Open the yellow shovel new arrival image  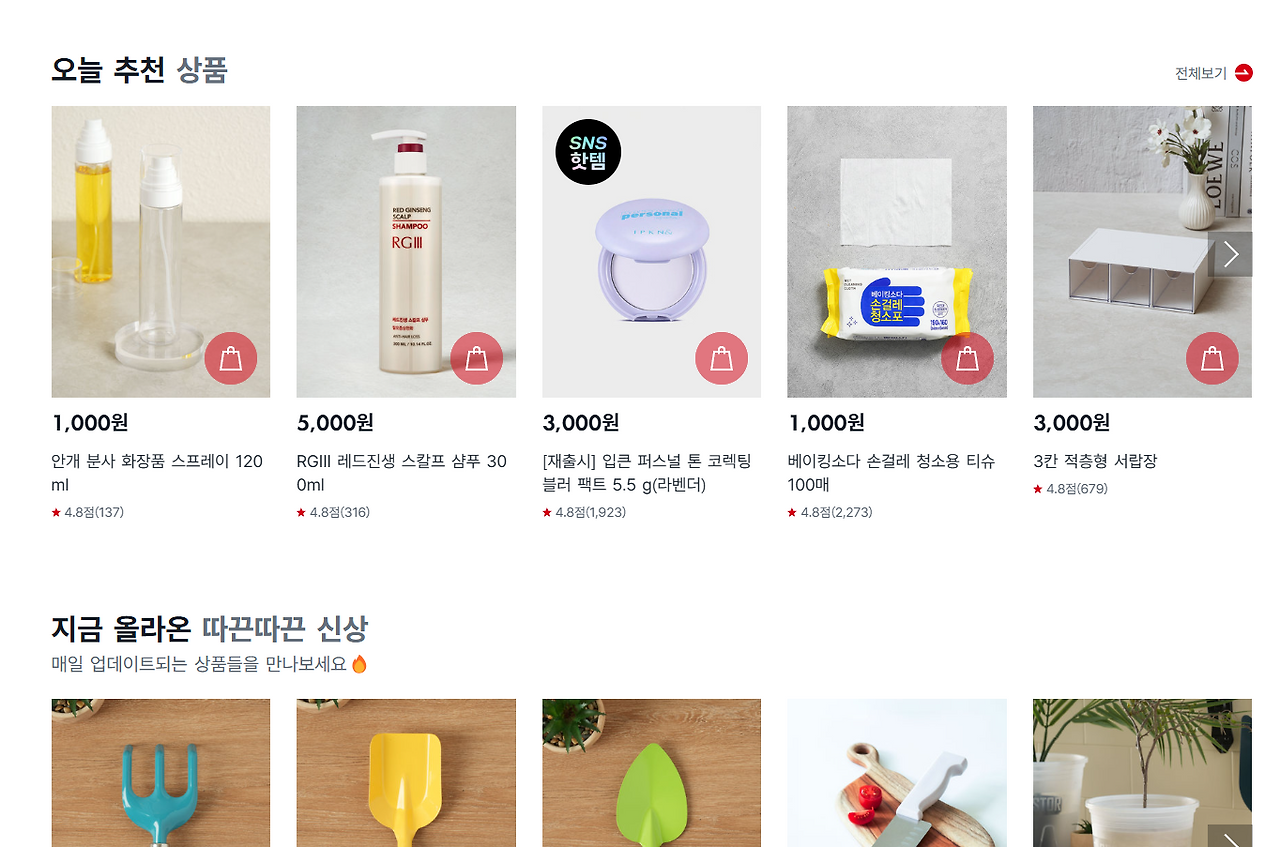click(x=406, y=773)
